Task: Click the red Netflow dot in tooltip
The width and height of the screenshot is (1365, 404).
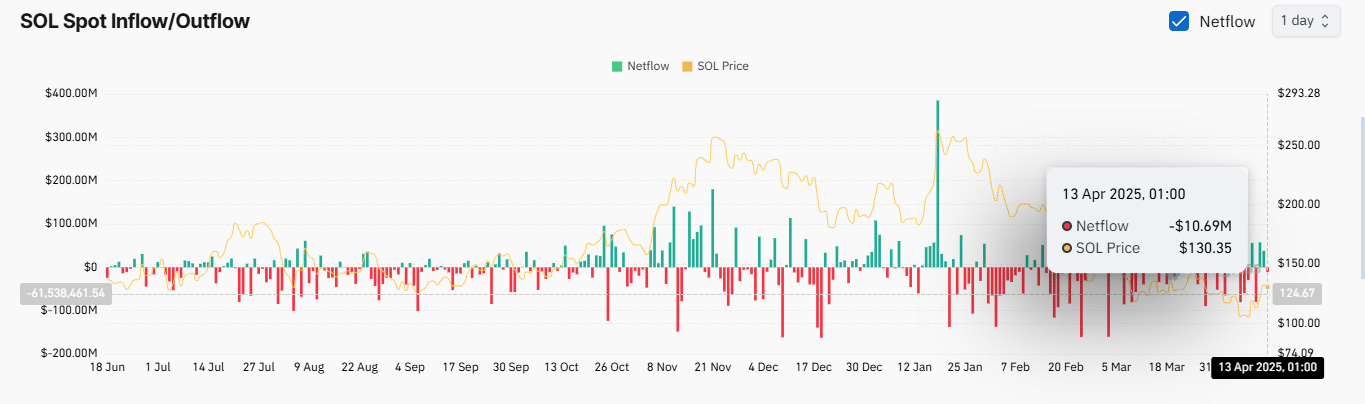Action: coord(1067,226)
